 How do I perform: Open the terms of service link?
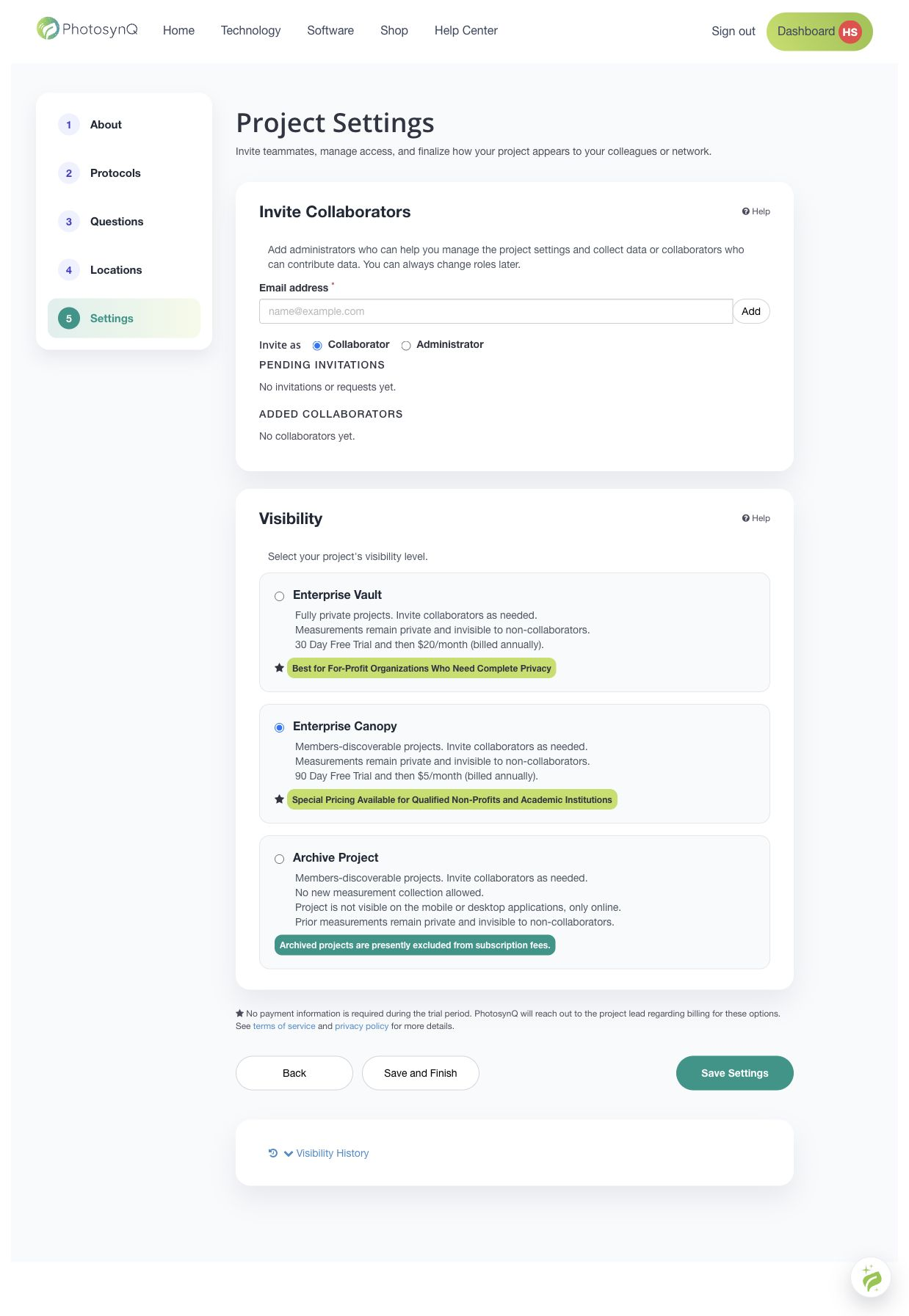[284, 1026]
